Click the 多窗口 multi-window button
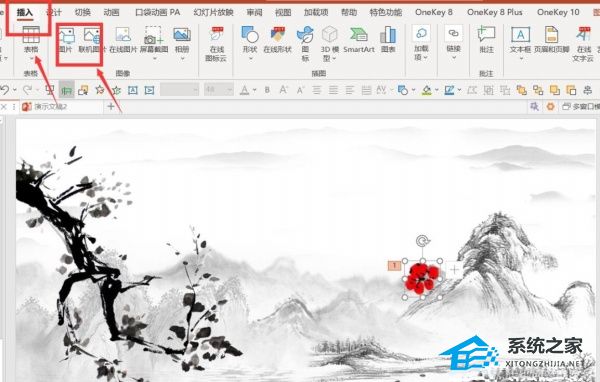 pos(580,107)
